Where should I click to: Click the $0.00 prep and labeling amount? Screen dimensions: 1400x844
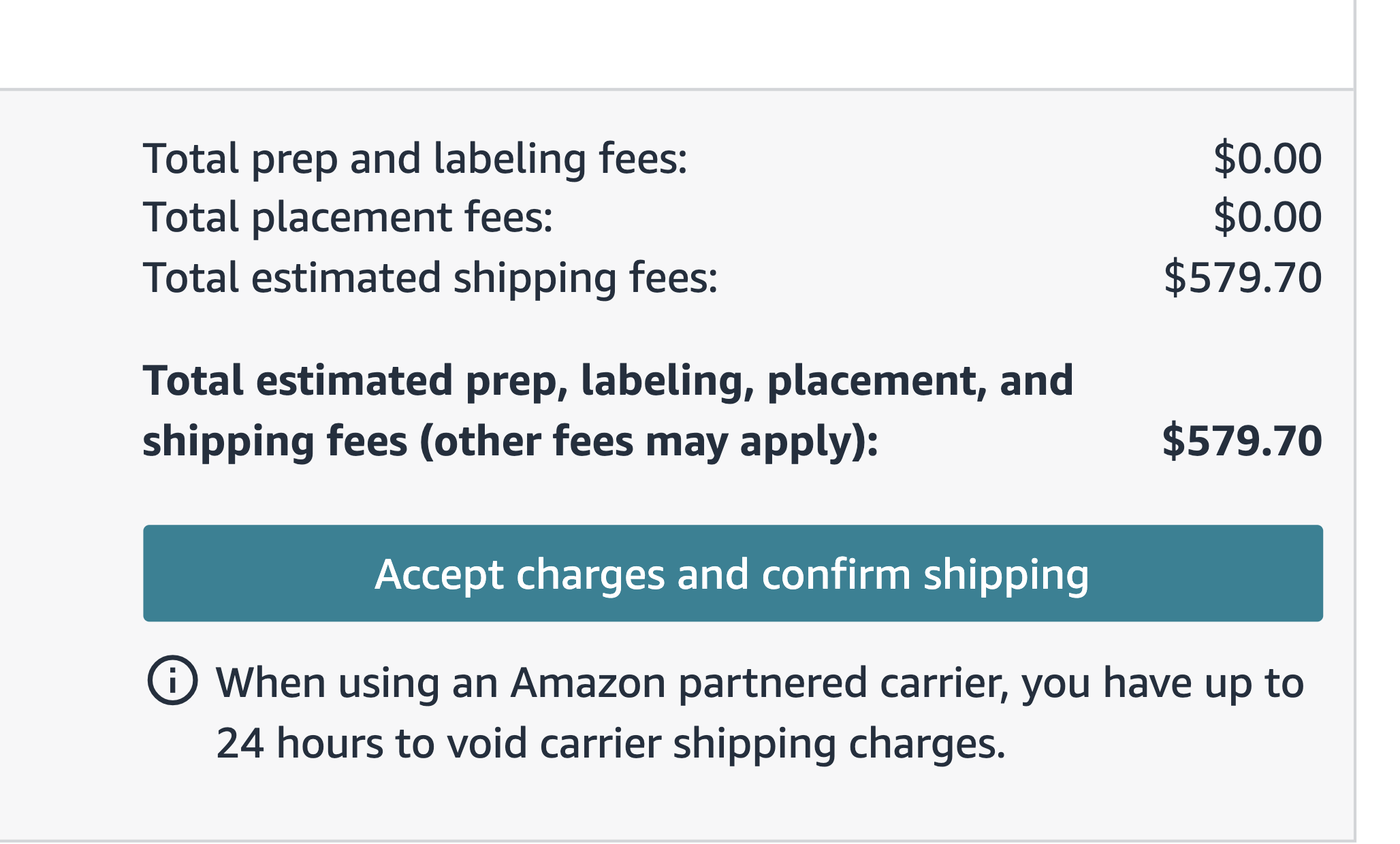(x=1267, y=159)
